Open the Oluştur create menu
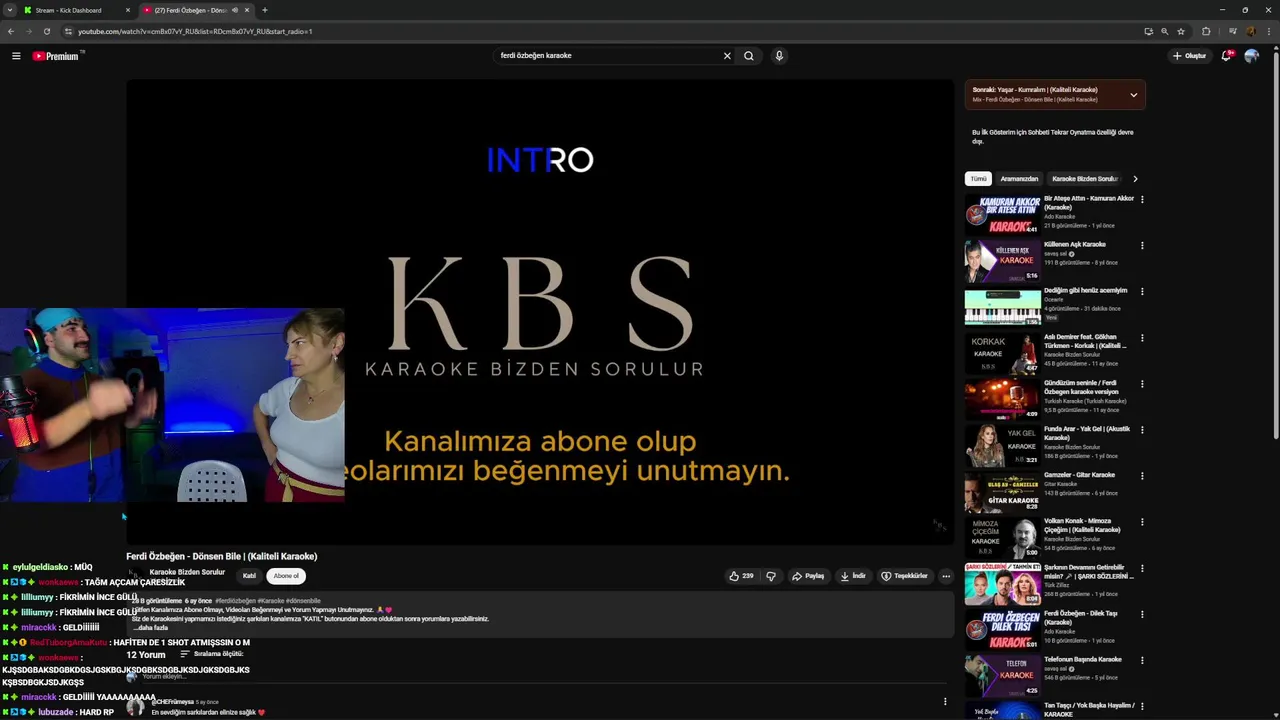 (x=1190, y=56)
